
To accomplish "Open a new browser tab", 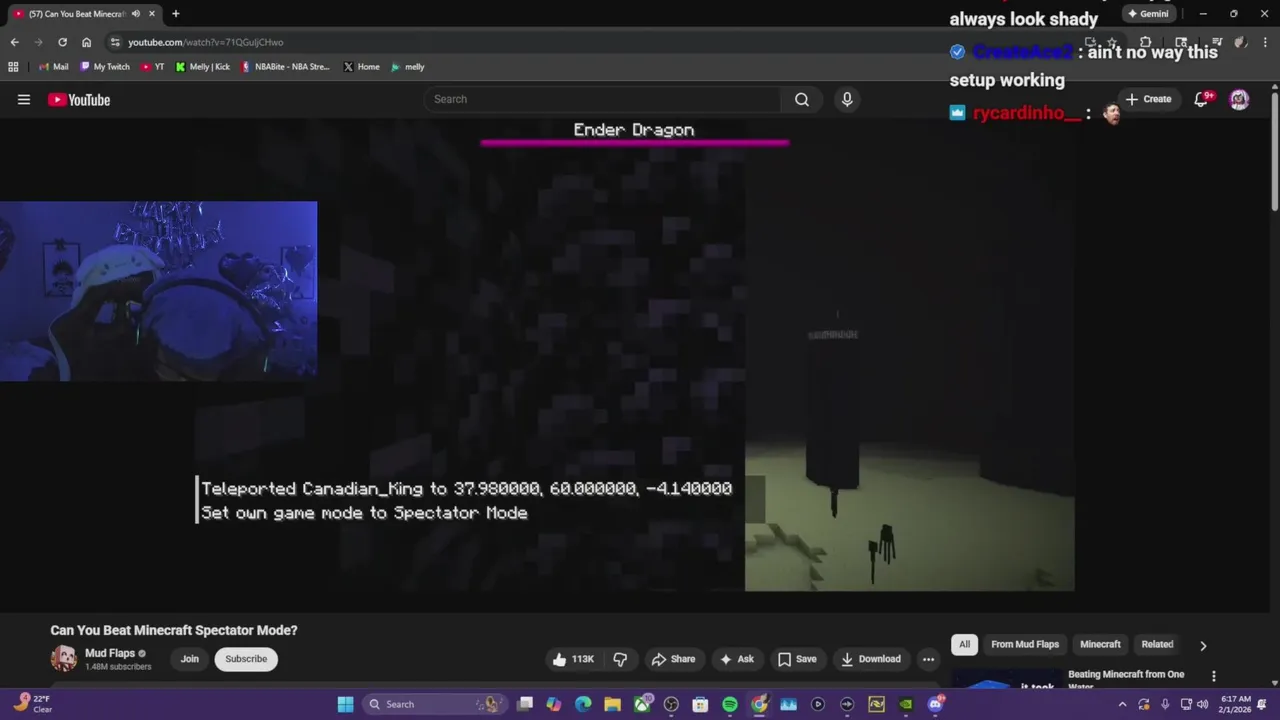I will [175, 14].
